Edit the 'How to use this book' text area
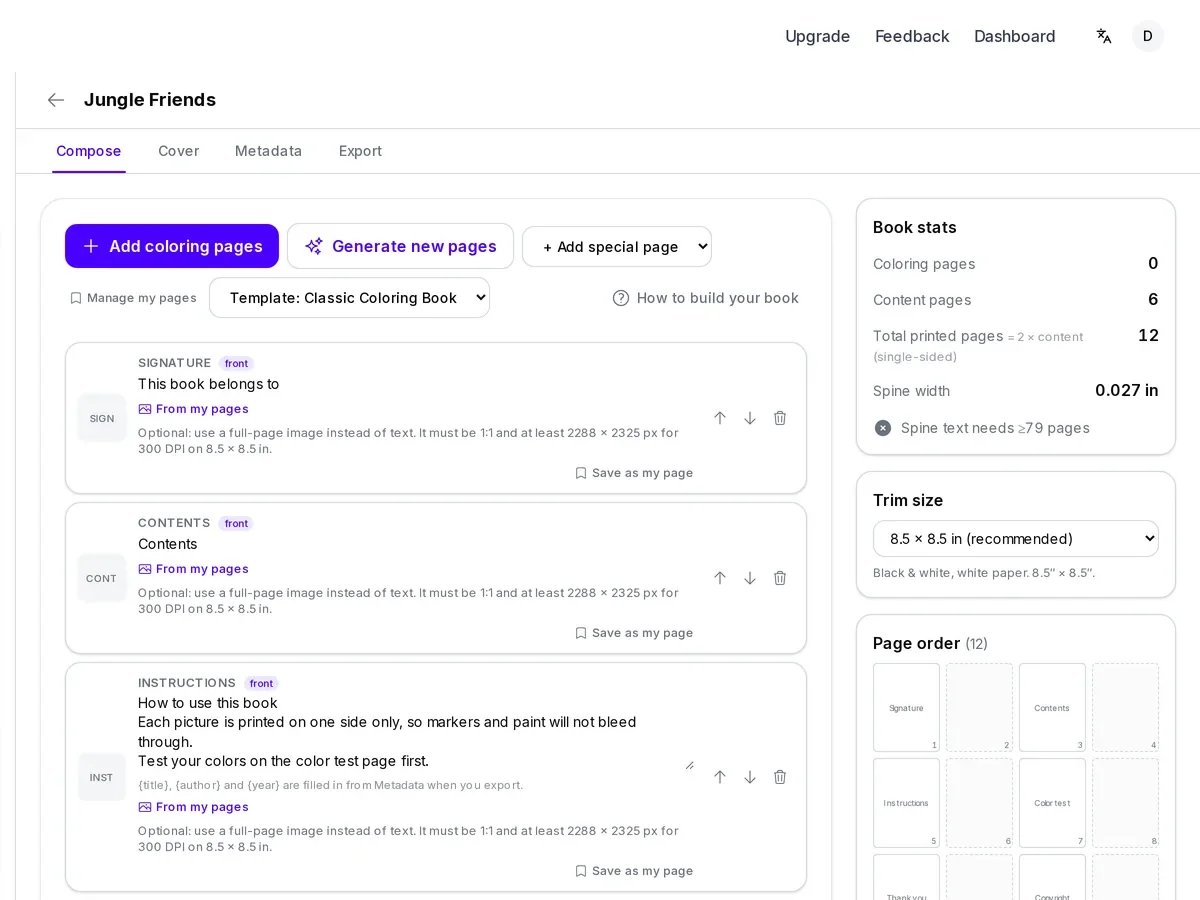 416,732
